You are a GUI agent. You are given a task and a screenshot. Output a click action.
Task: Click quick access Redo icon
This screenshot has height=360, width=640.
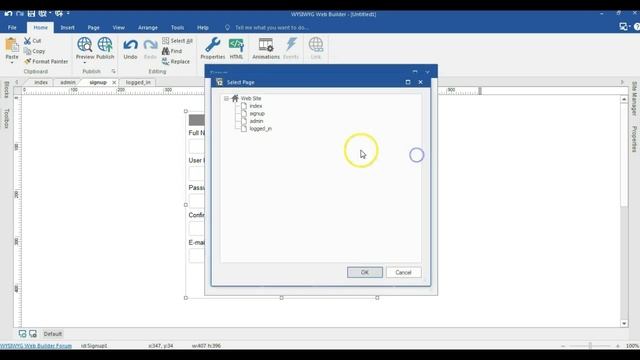20,13
